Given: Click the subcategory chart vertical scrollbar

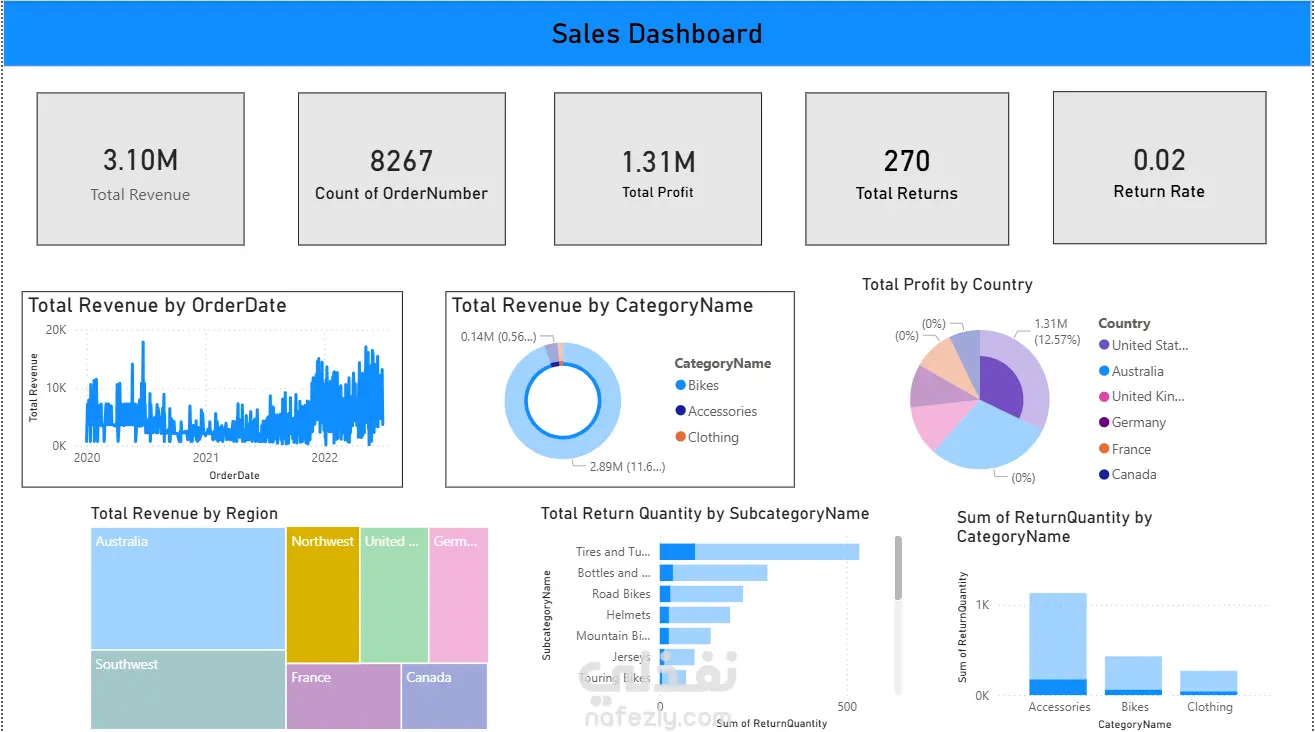Looking at the screenshot, I should click(x=898, y=568).
